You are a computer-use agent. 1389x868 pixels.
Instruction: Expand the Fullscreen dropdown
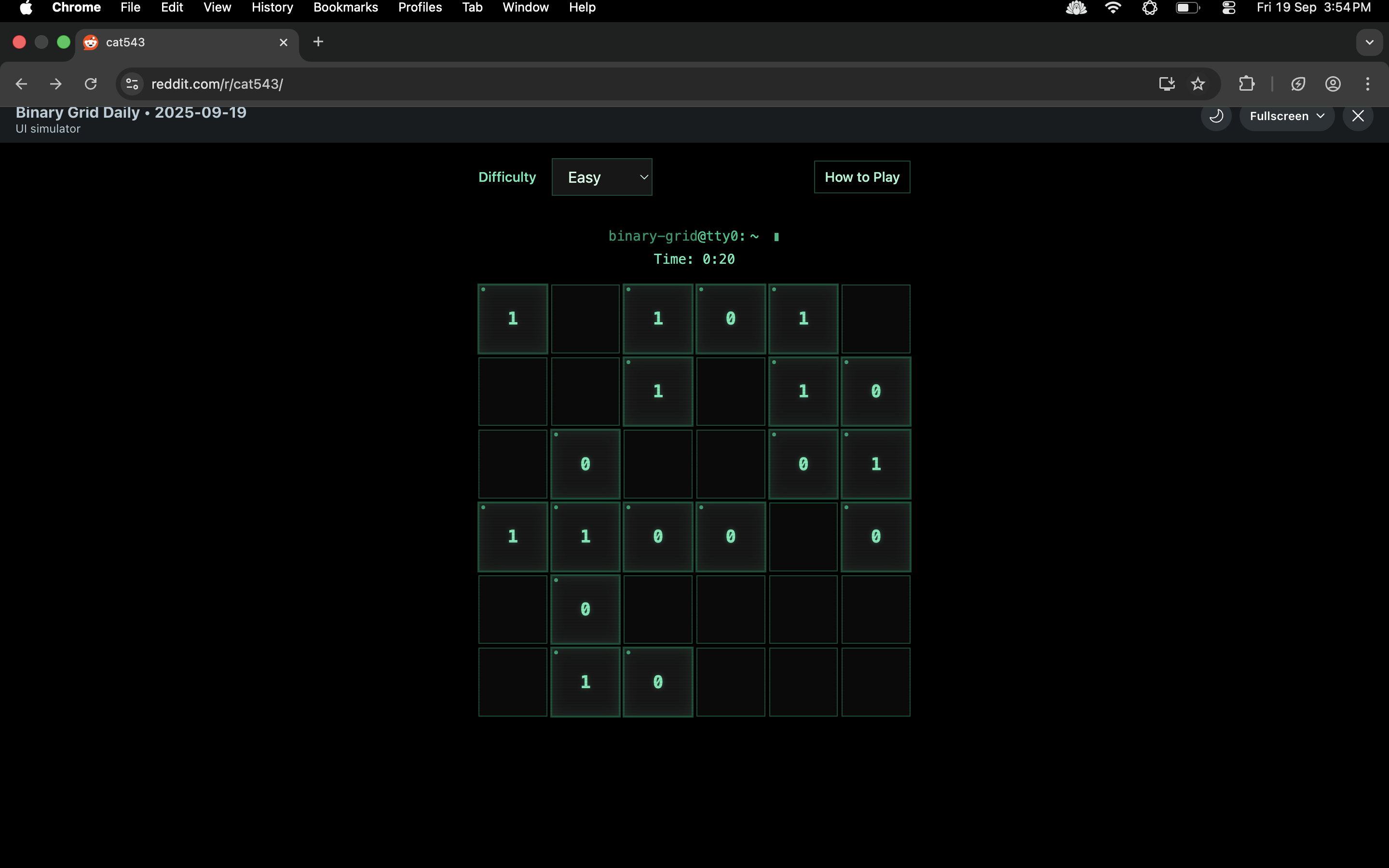point(1286,116)
